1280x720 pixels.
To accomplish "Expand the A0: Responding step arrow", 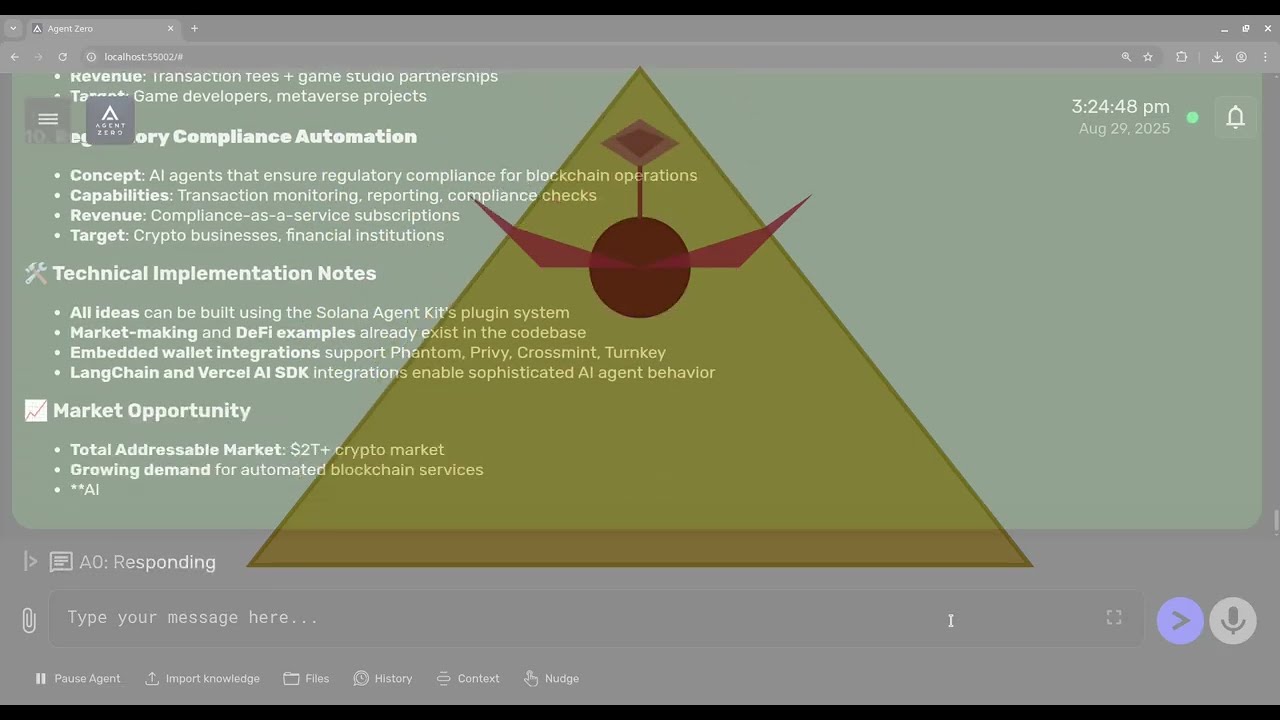I will coord(31,562).
